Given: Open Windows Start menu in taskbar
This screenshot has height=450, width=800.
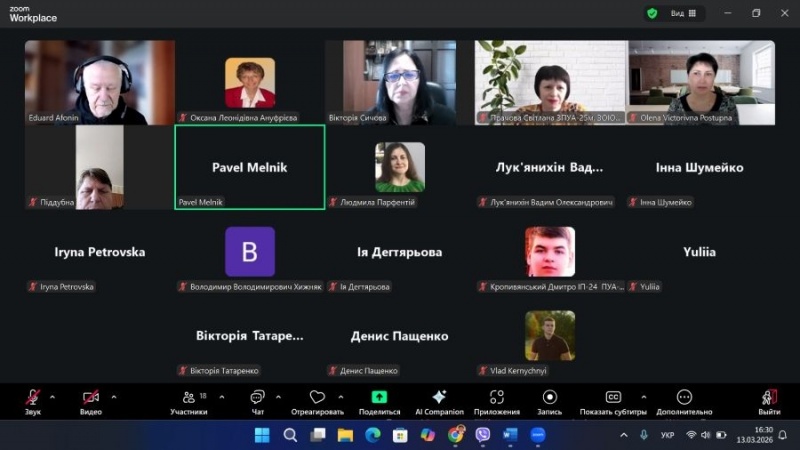Looking at the screenshot, I should 262,435.
